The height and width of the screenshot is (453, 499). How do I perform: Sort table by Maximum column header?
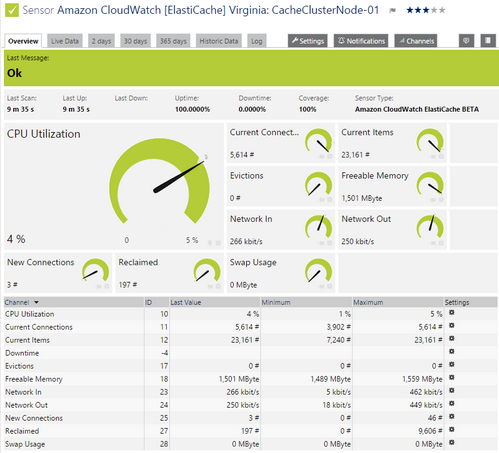(368, 302)
